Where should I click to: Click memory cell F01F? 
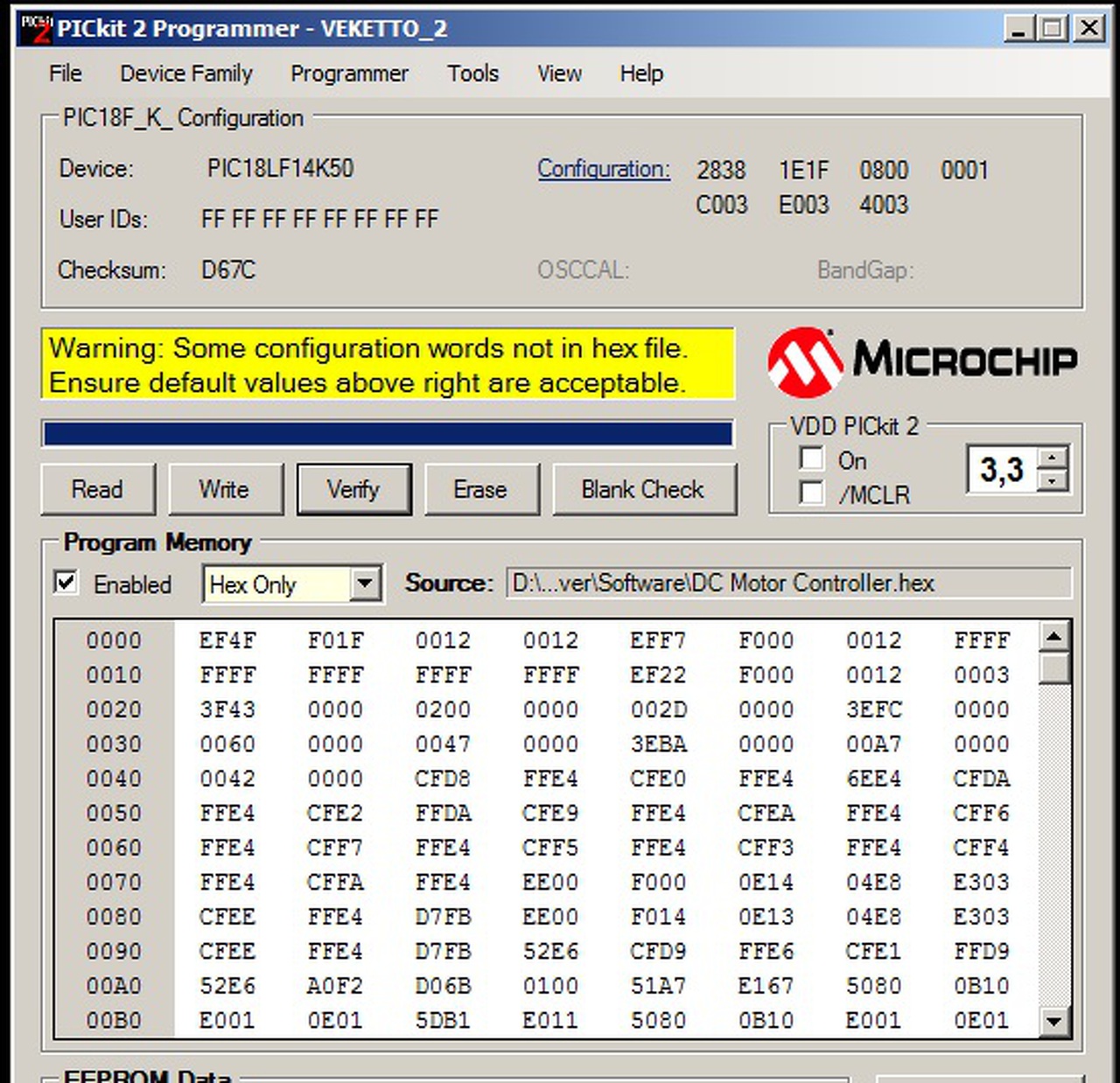point(335,640)
